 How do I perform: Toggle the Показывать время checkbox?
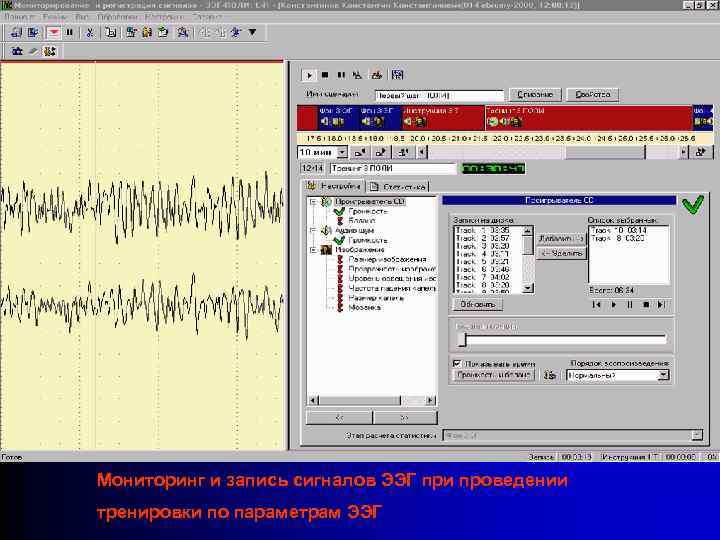coord(457,364)
